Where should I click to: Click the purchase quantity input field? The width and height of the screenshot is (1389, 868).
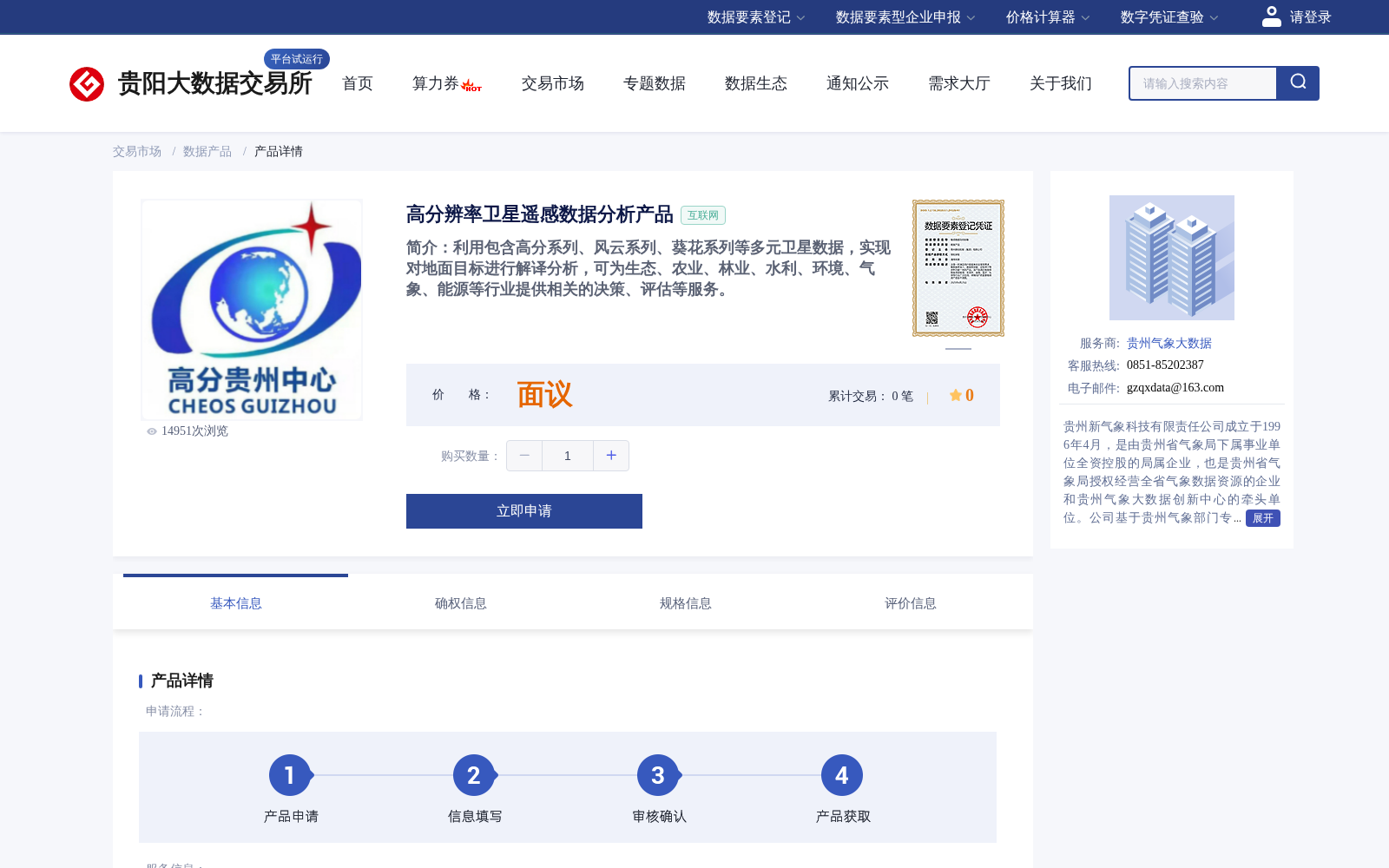[x=568, y=456]
